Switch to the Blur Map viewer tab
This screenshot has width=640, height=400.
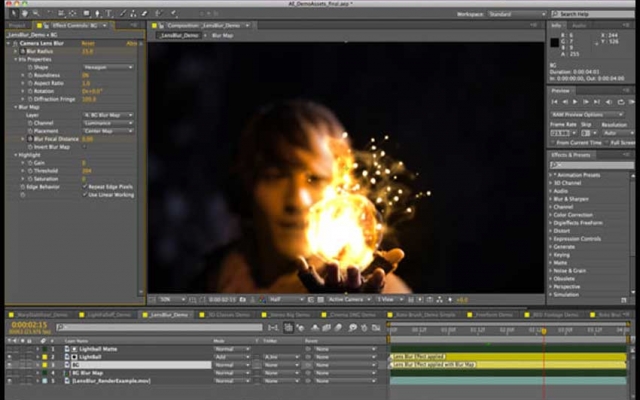[222, 36]
